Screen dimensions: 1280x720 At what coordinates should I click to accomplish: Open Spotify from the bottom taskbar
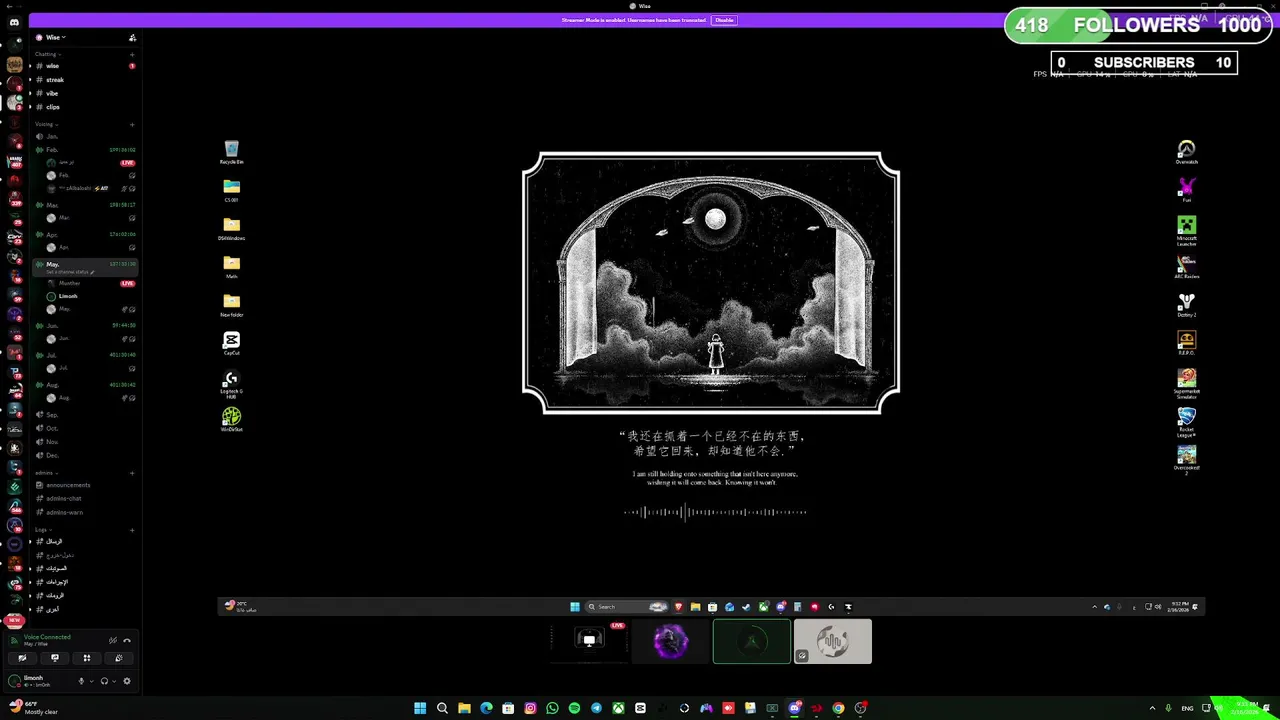(x=574, y=708)
